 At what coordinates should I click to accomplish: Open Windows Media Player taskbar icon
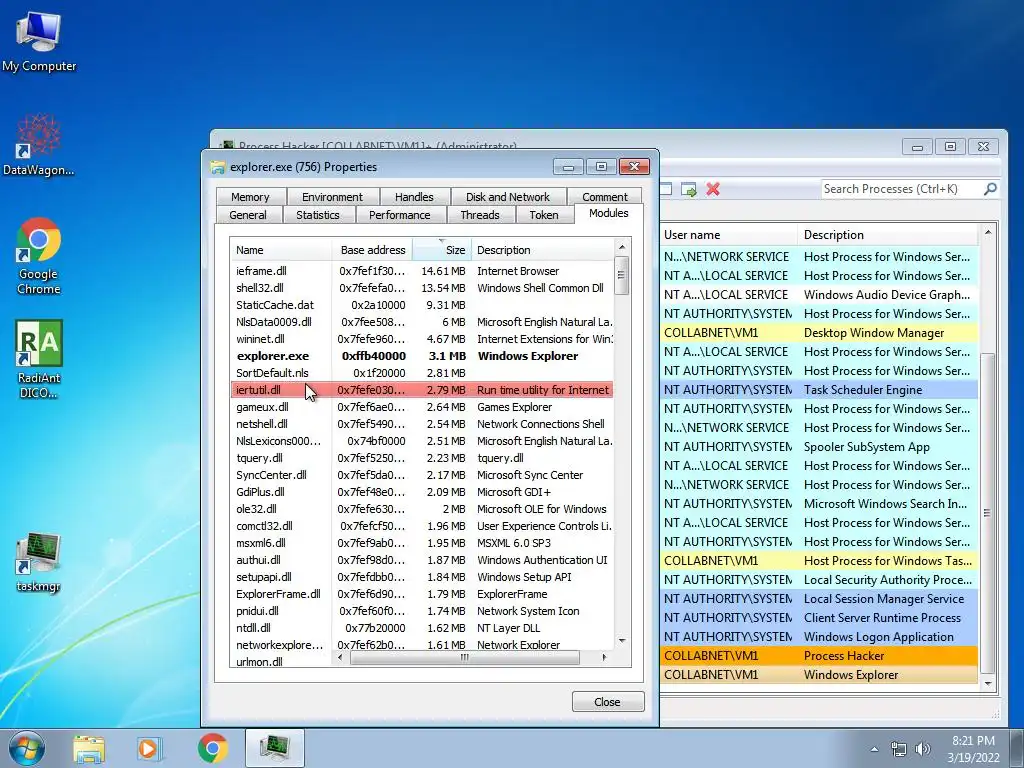pos(150,748)
